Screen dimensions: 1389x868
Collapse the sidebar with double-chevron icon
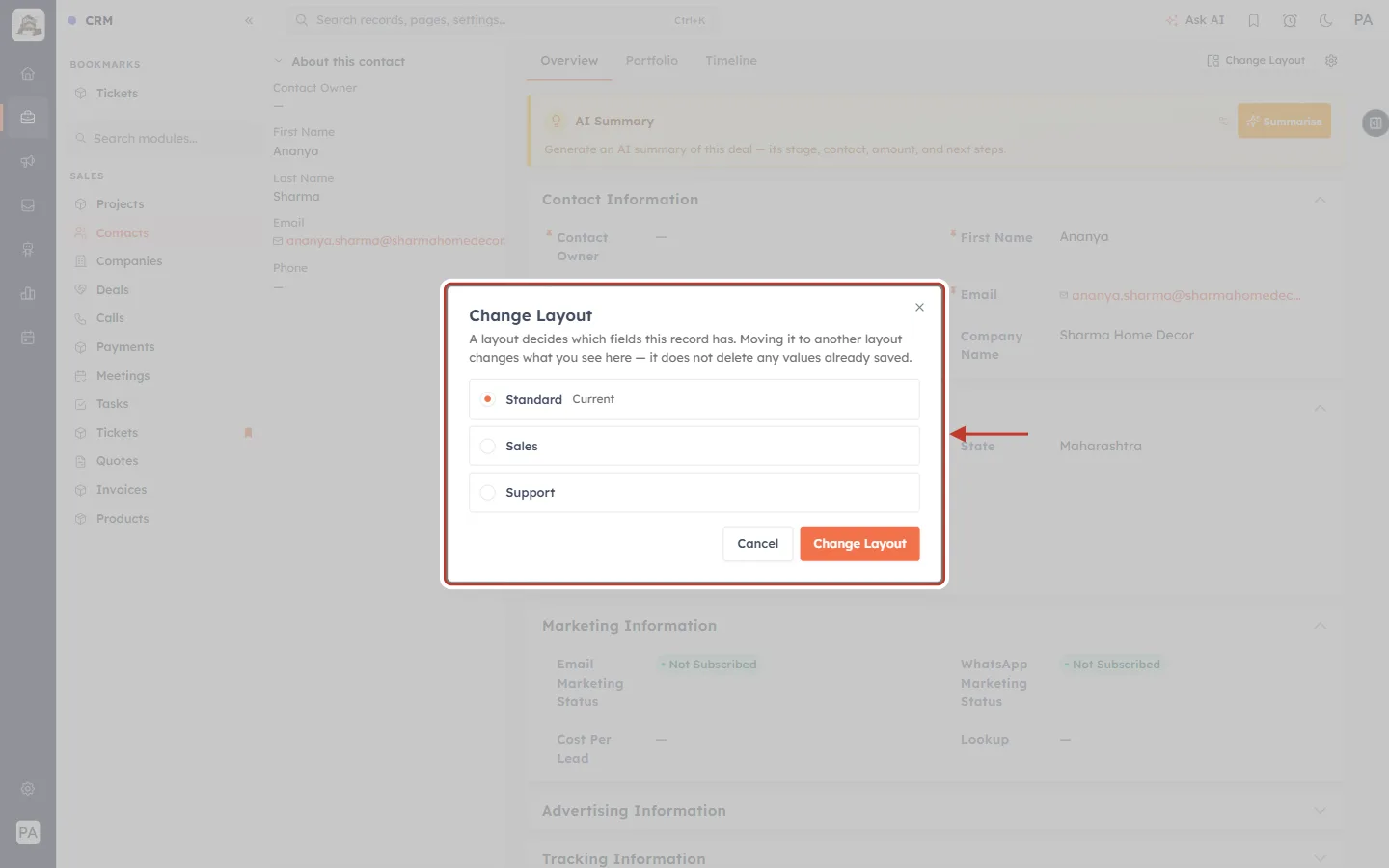tap(249, 20)
